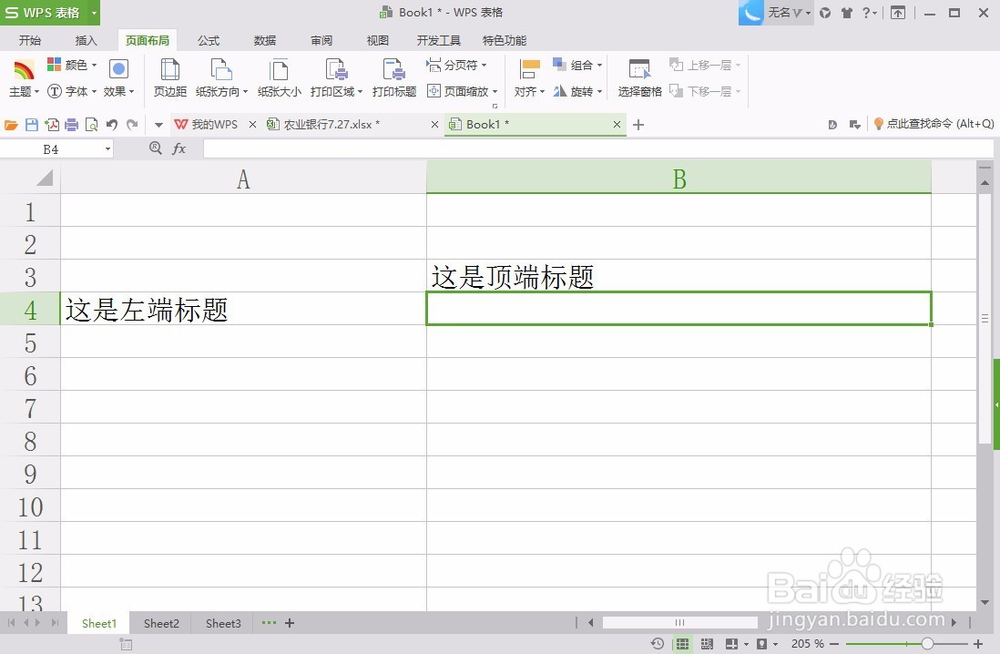Switch to Sheet2 worksheet
Image resolution: width=1000 pixels, height=654 pixels.
[160, 623]
